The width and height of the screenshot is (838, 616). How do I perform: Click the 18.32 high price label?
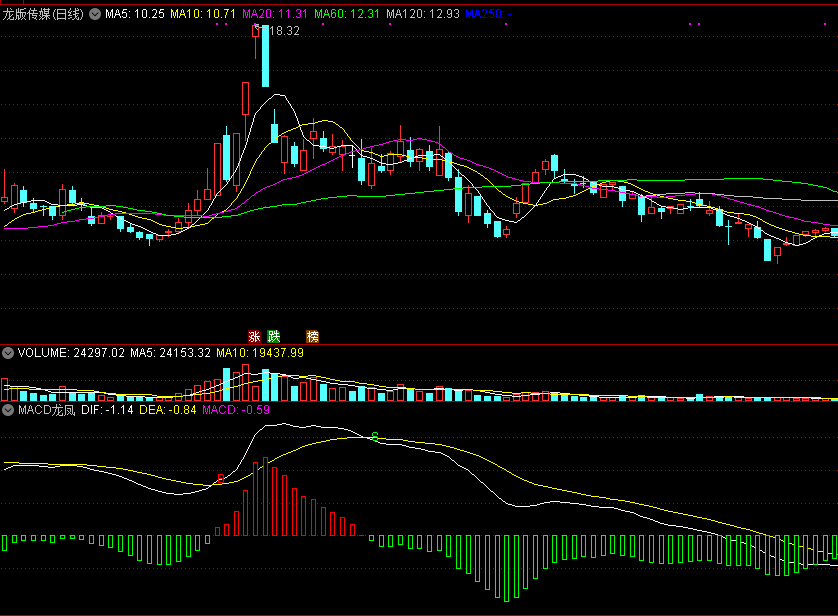coord(284,31)
